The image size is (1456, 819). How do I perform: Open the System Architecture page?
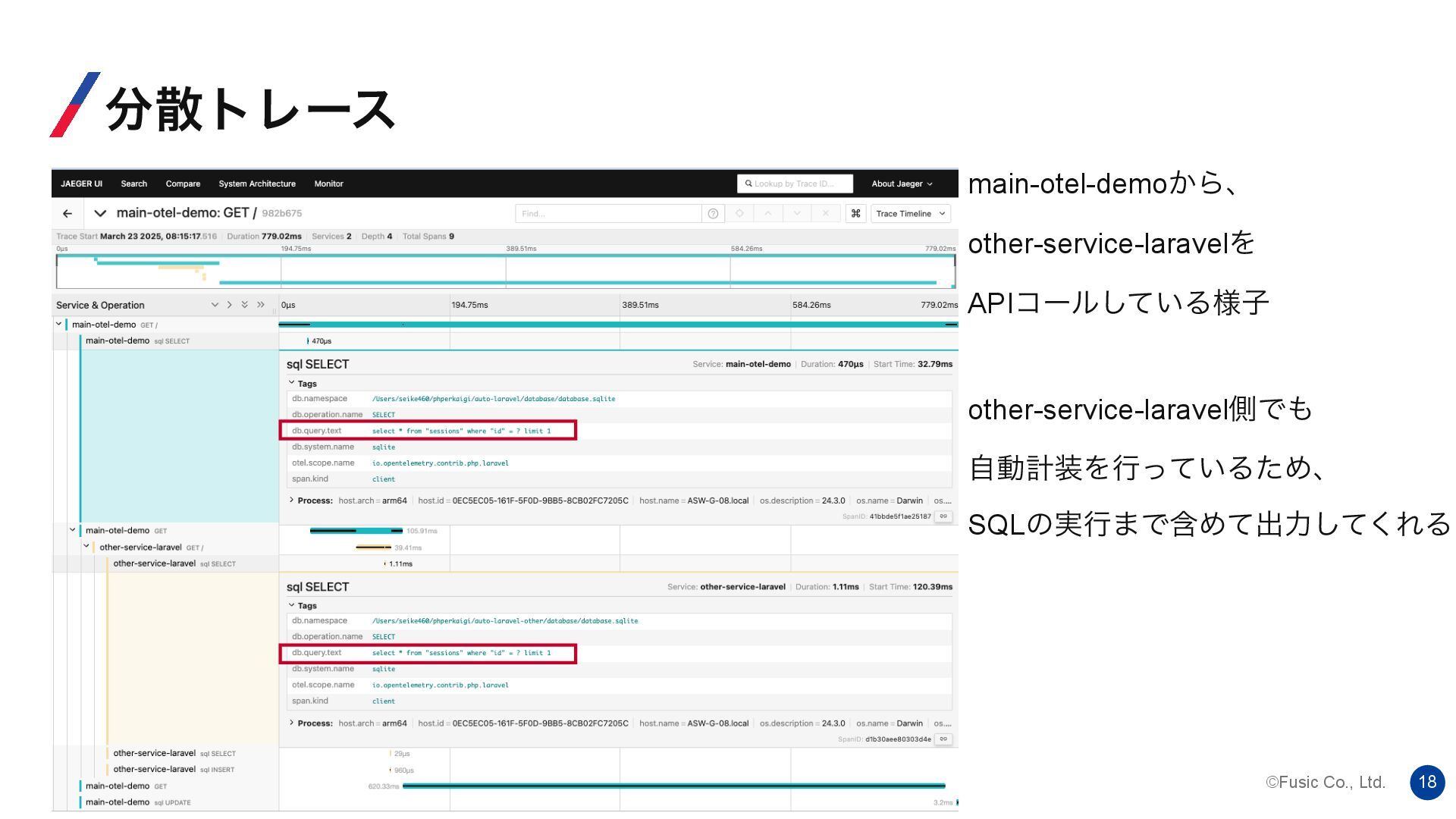(x=257, y=184)
